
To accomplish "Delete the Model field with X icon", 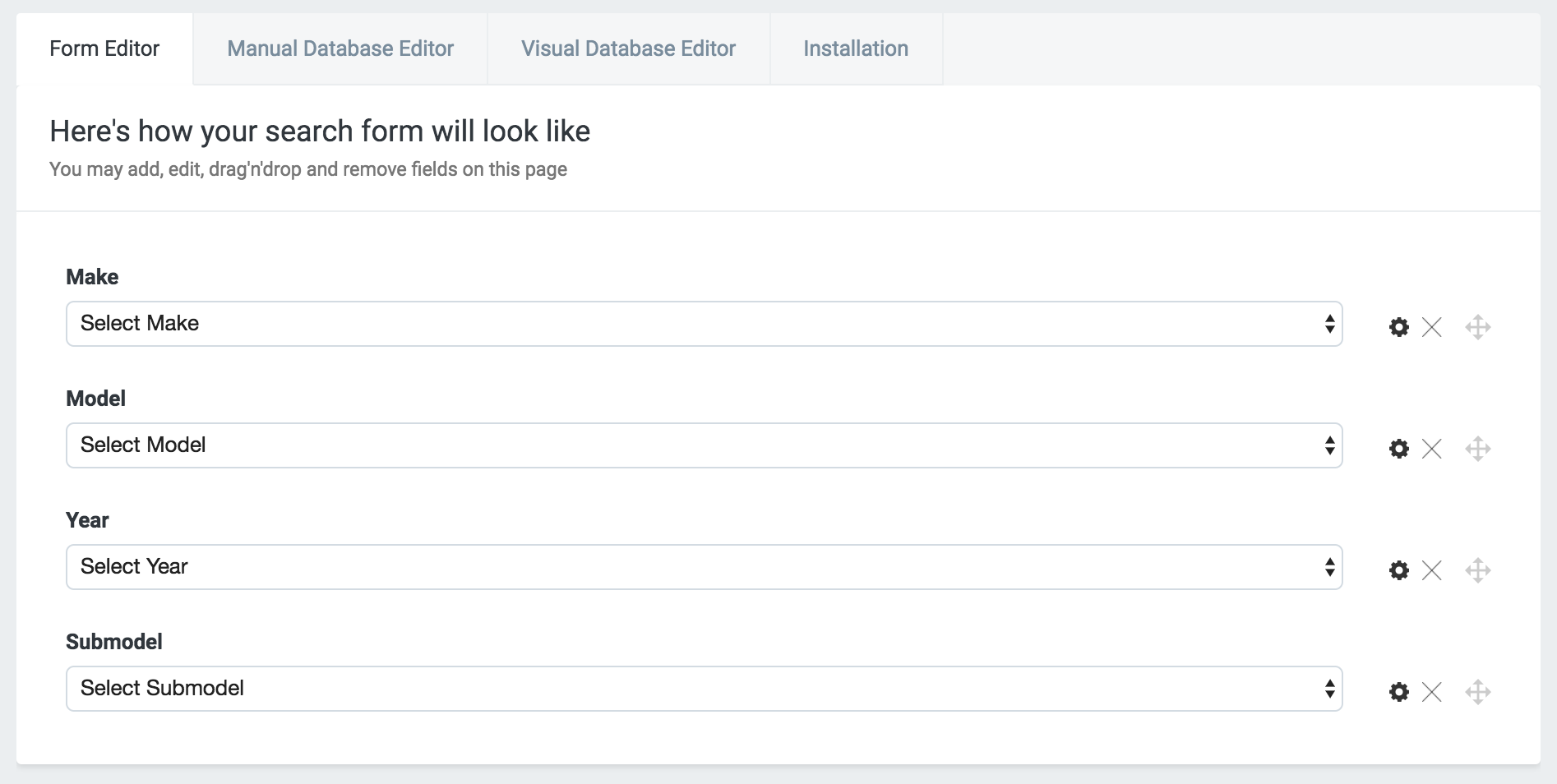I will pyautogui.click(x=1431, y=449).
